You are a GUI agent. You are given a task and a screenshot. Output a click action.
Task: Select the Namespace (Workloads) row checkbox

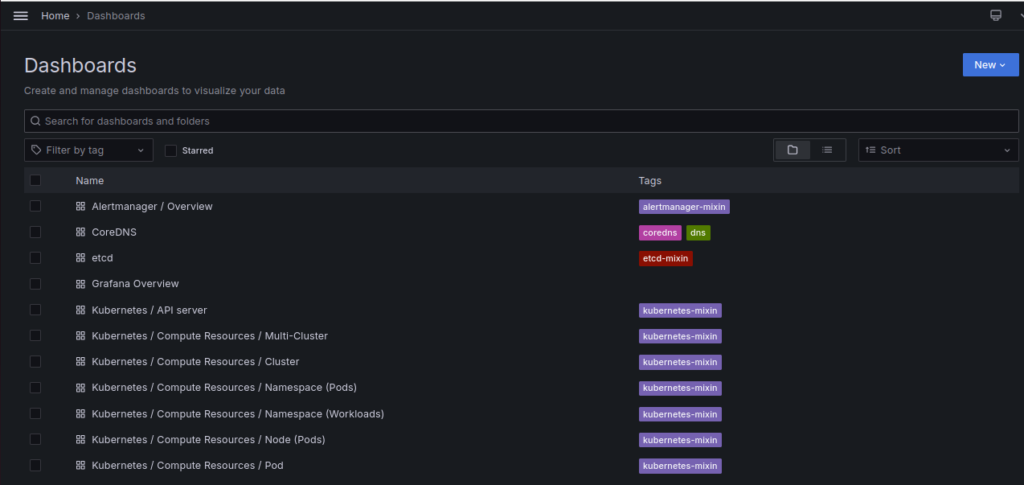click(35, 414)
